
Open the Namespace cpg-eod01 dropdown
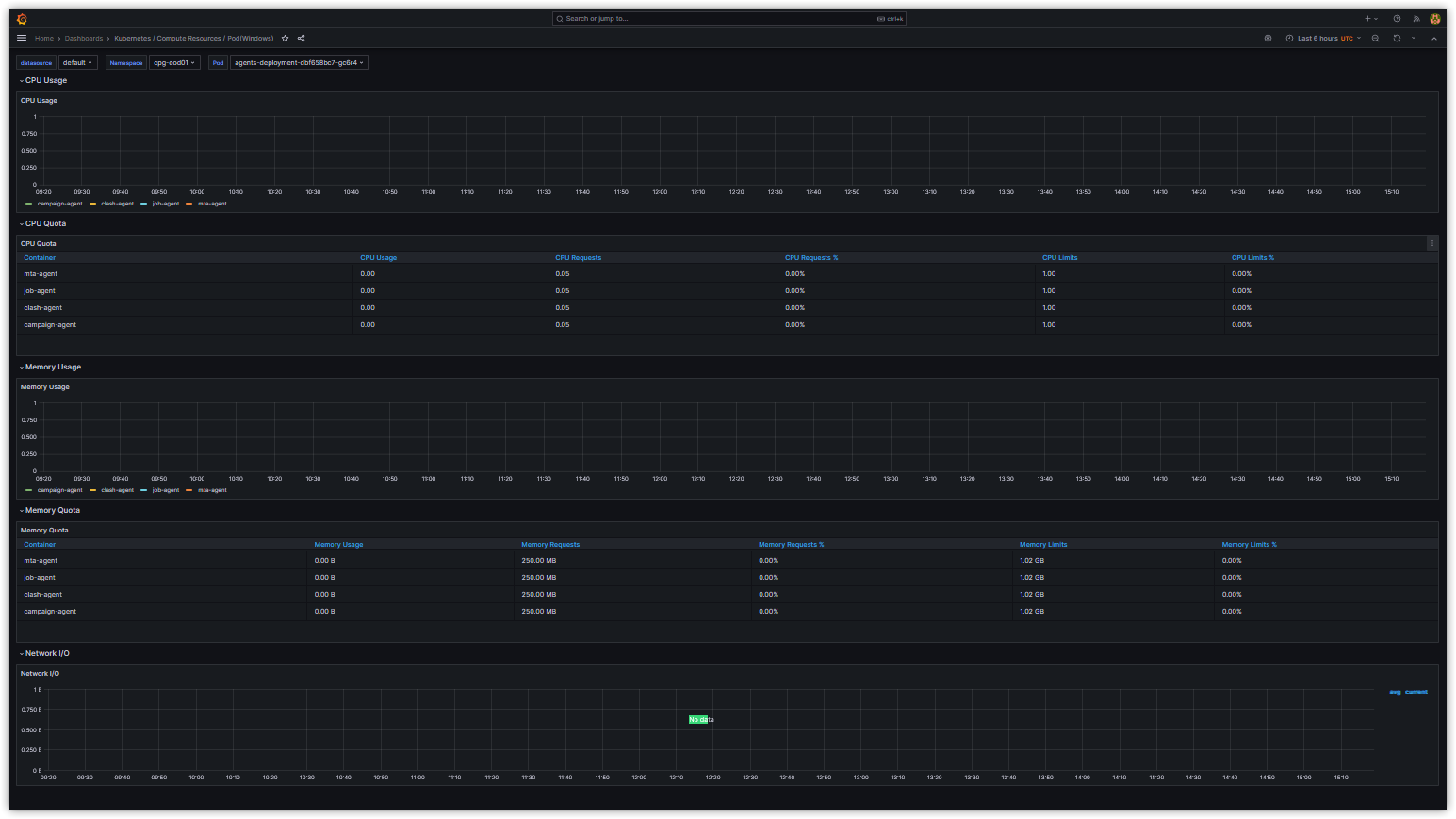tap(174, 62)
